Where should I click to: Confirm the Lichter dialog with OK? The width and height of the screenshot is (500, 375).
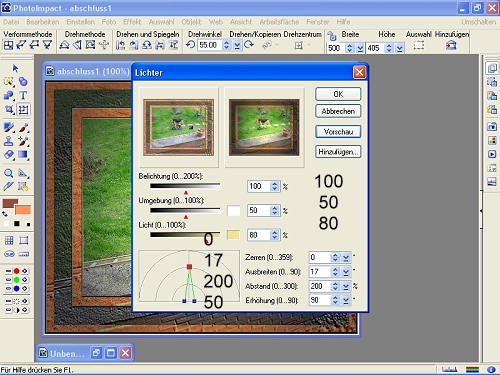[x=338, y=94]
